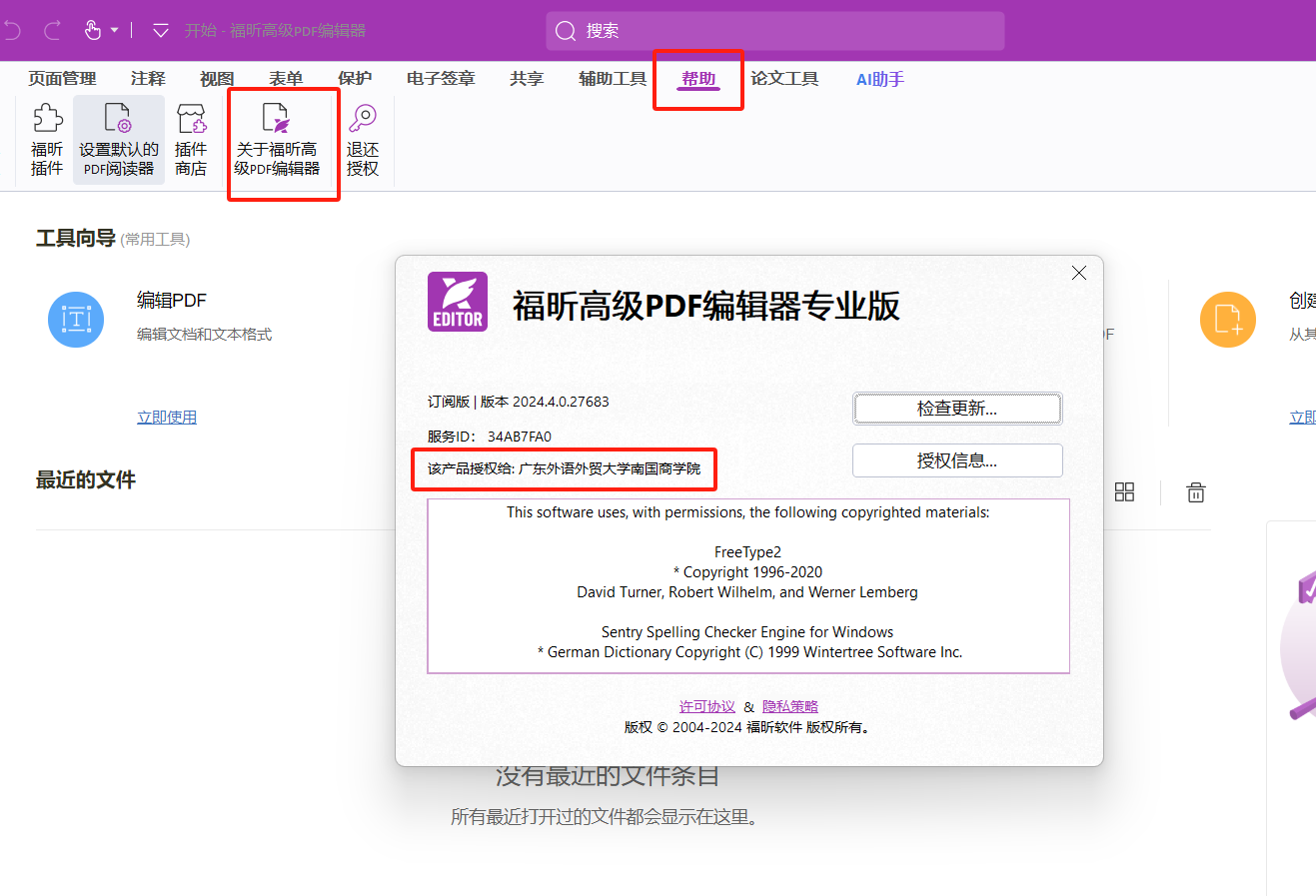The image size is (1316, 896).
Task: Click the 授权信息 button
Action: click(956, 459)
